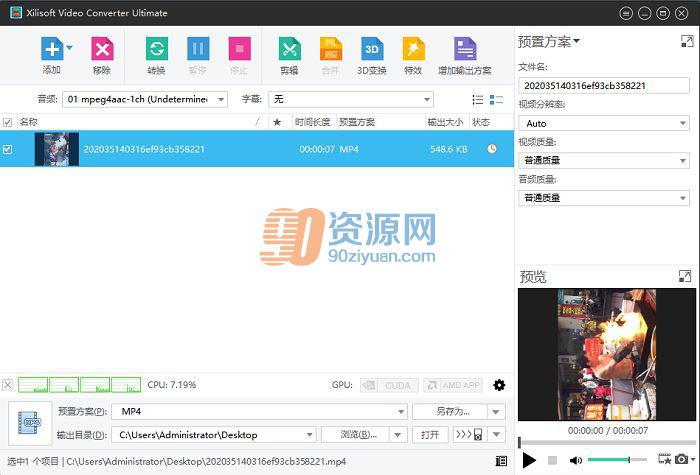Screen dimensions: 700x475
Task: Open the title bar menu button
Action: tap(626, 14)
